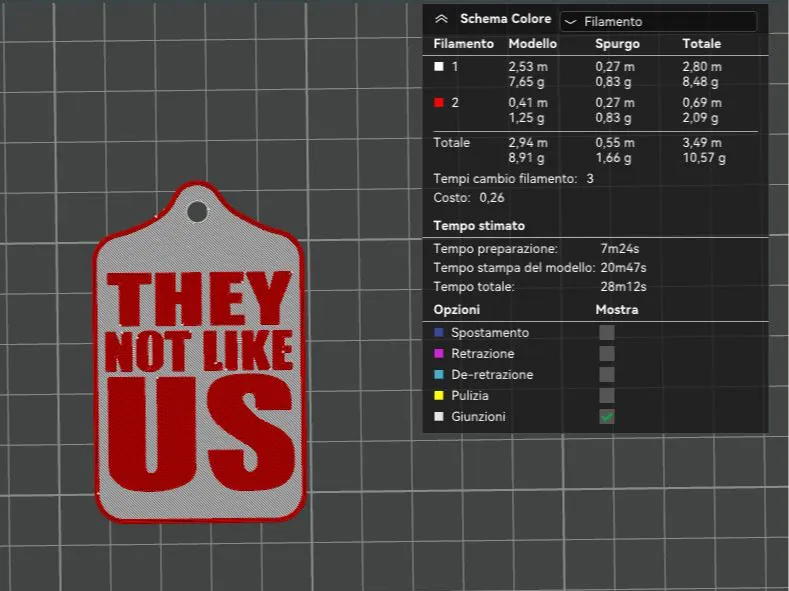Toggle the Retrazione display checkbox

607,354
